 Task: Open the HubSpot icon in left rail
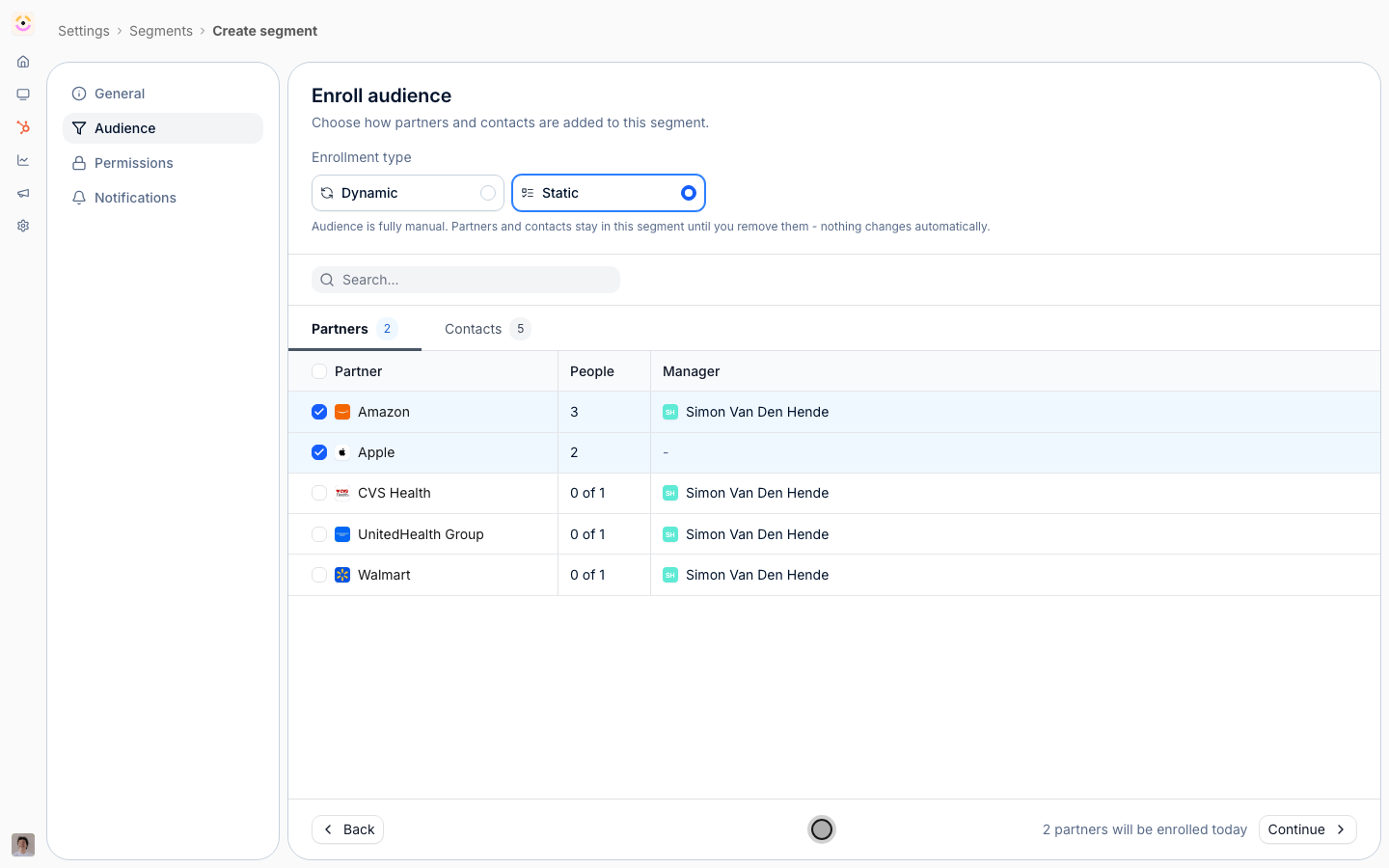(23, 127)
